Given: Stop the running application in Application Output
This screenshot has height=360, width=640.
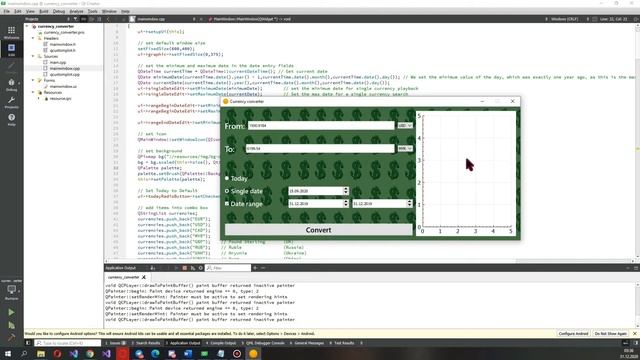Looking at the screenshot, I should click(x=184, y=268).
